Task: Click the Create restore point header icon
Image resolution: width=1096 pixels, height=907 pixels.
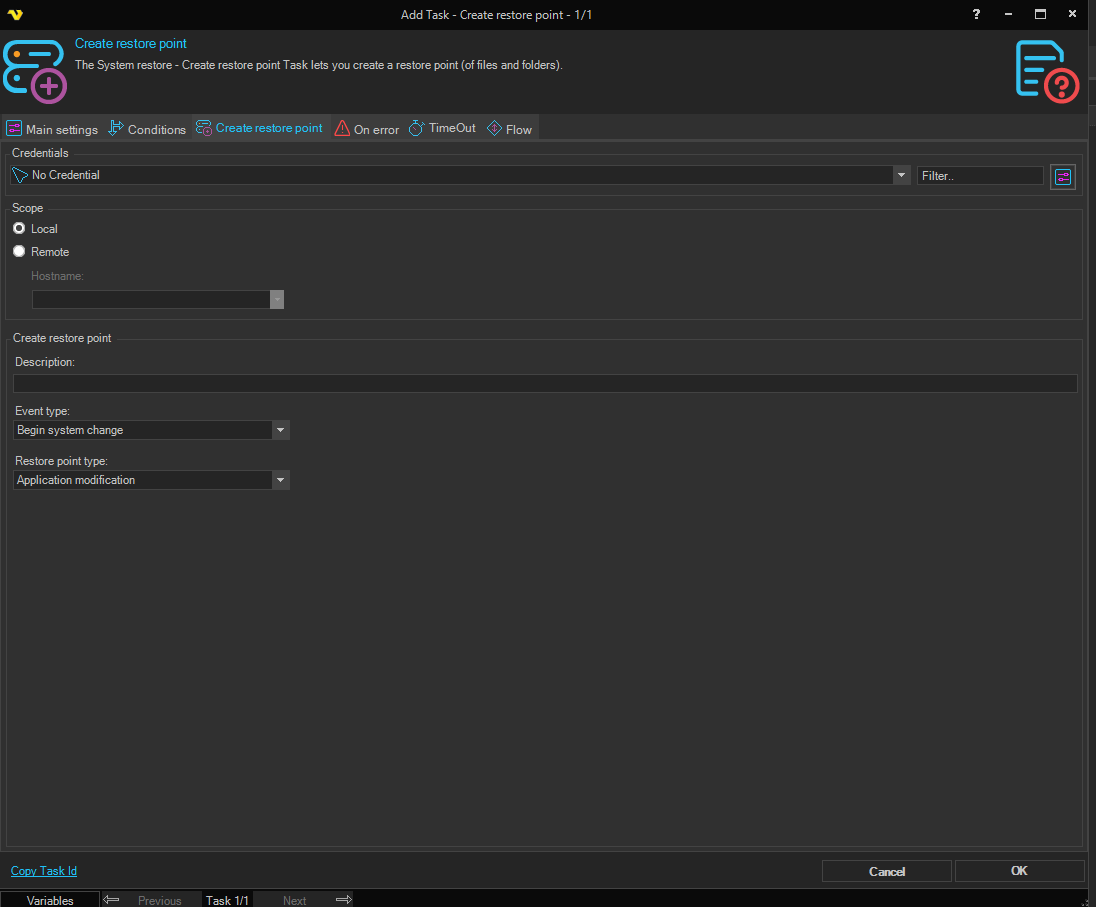Action: [35, 70]
